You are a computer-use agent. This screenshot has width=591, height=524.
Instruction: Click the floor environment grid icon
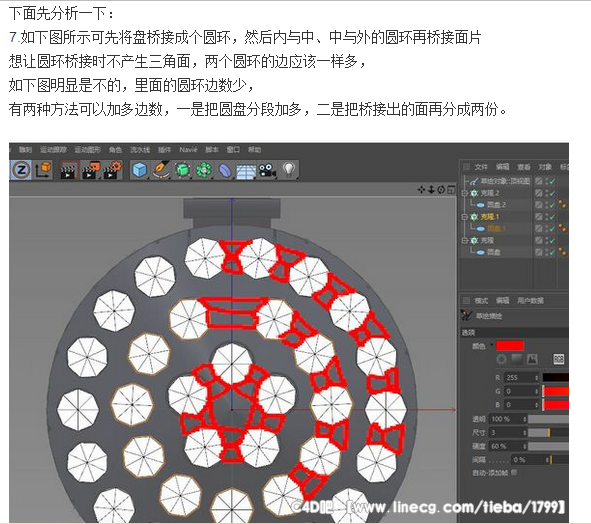246,171
